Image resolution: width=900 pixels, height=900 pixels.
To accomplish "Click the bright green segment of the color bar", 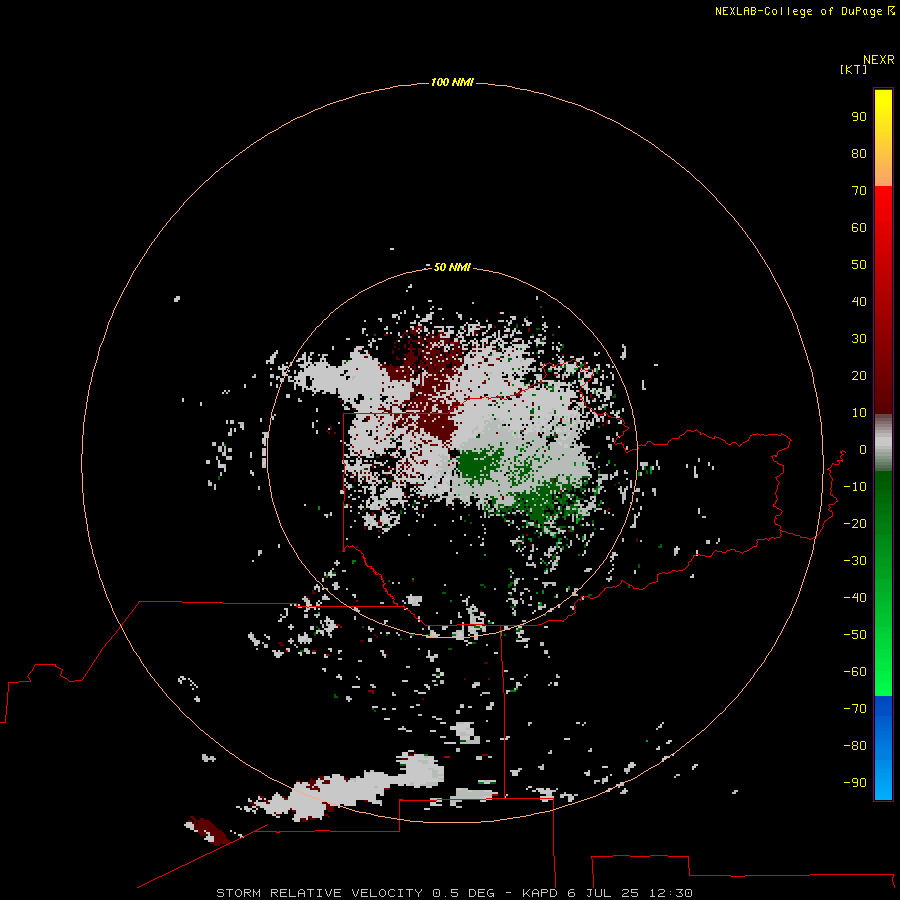I will (883, 584).
